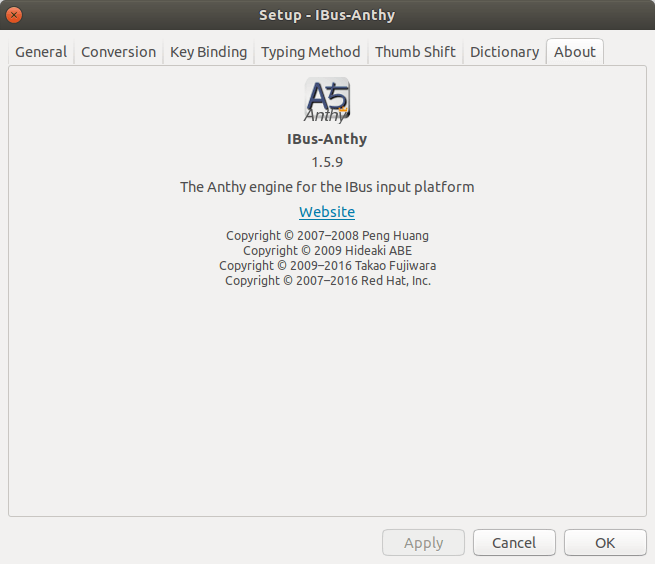Switch to the Dictionary tab

[x=505, y=52]
